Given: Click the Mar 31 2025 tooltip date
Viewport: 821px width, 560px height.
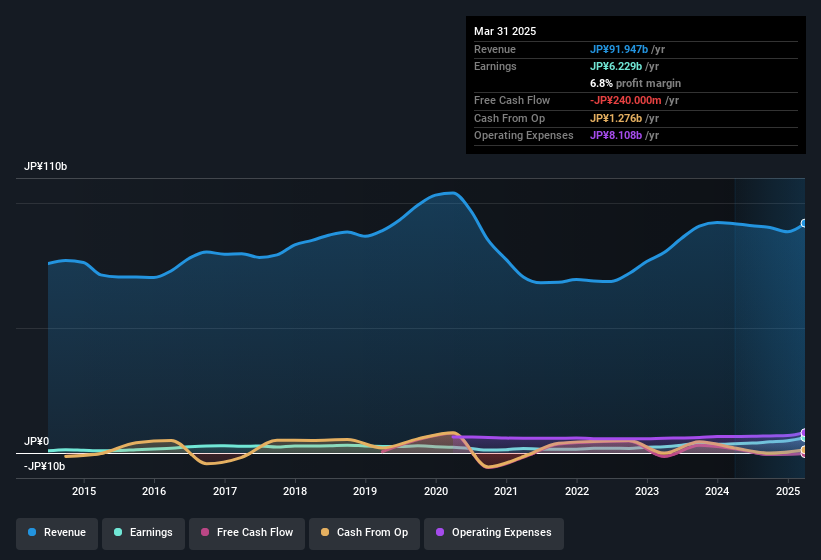Looking at the screenshot, I should (x=505, y=31).
